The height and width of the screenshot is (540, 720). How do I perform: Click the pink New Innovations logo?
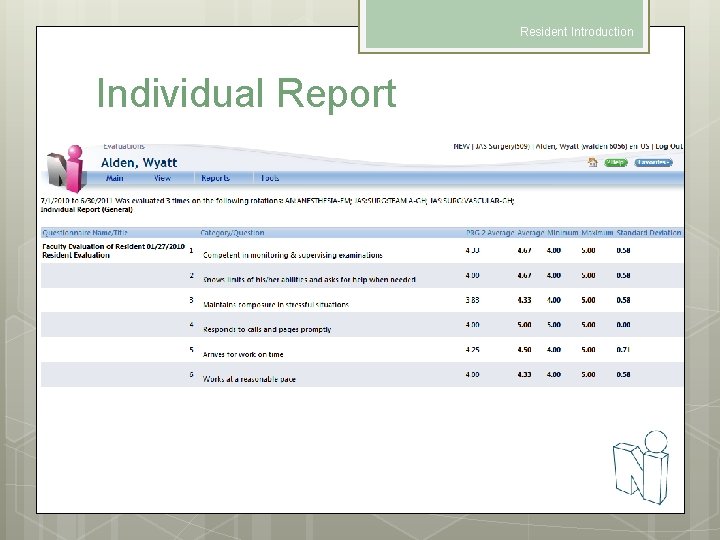tap(67, 168)
